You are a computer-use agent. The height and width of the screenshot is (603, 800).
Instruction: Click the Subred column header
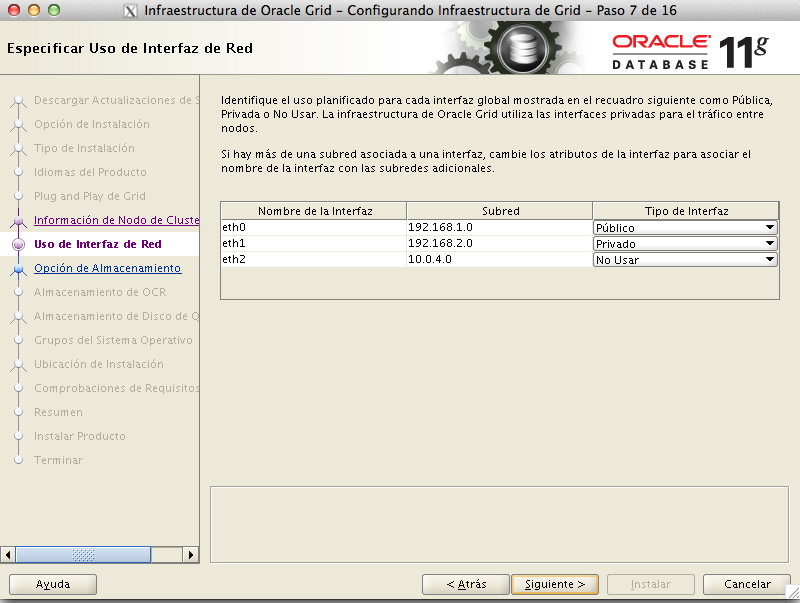click(x=499, y=211)
